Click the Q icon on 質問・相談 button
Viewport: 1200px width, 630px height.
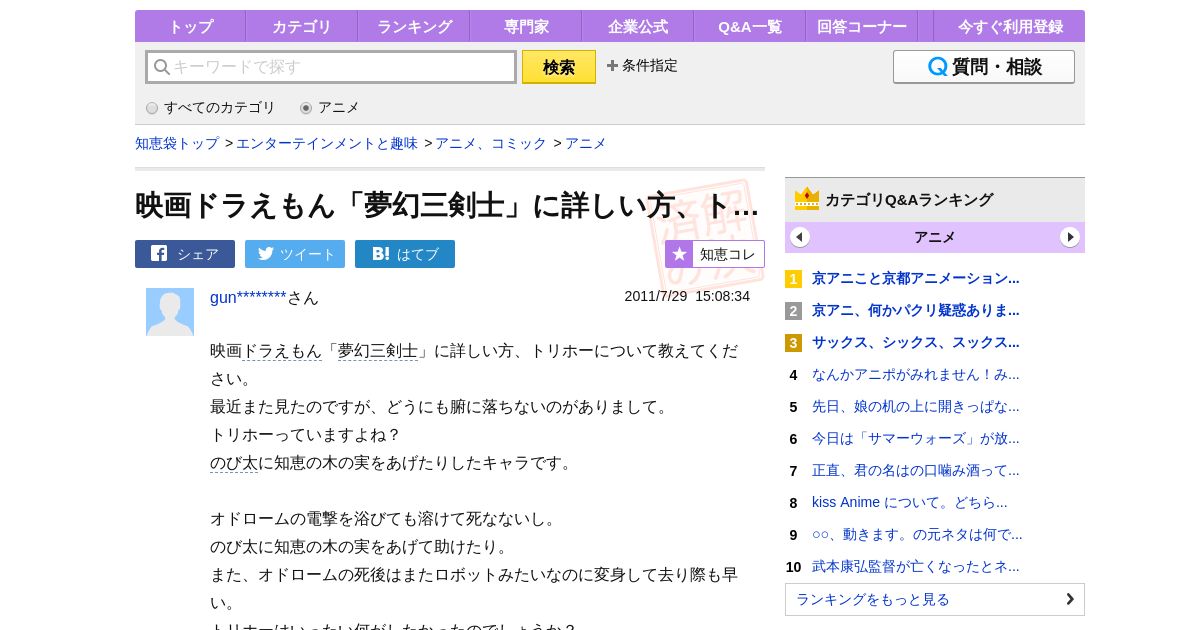pos(937,67)
